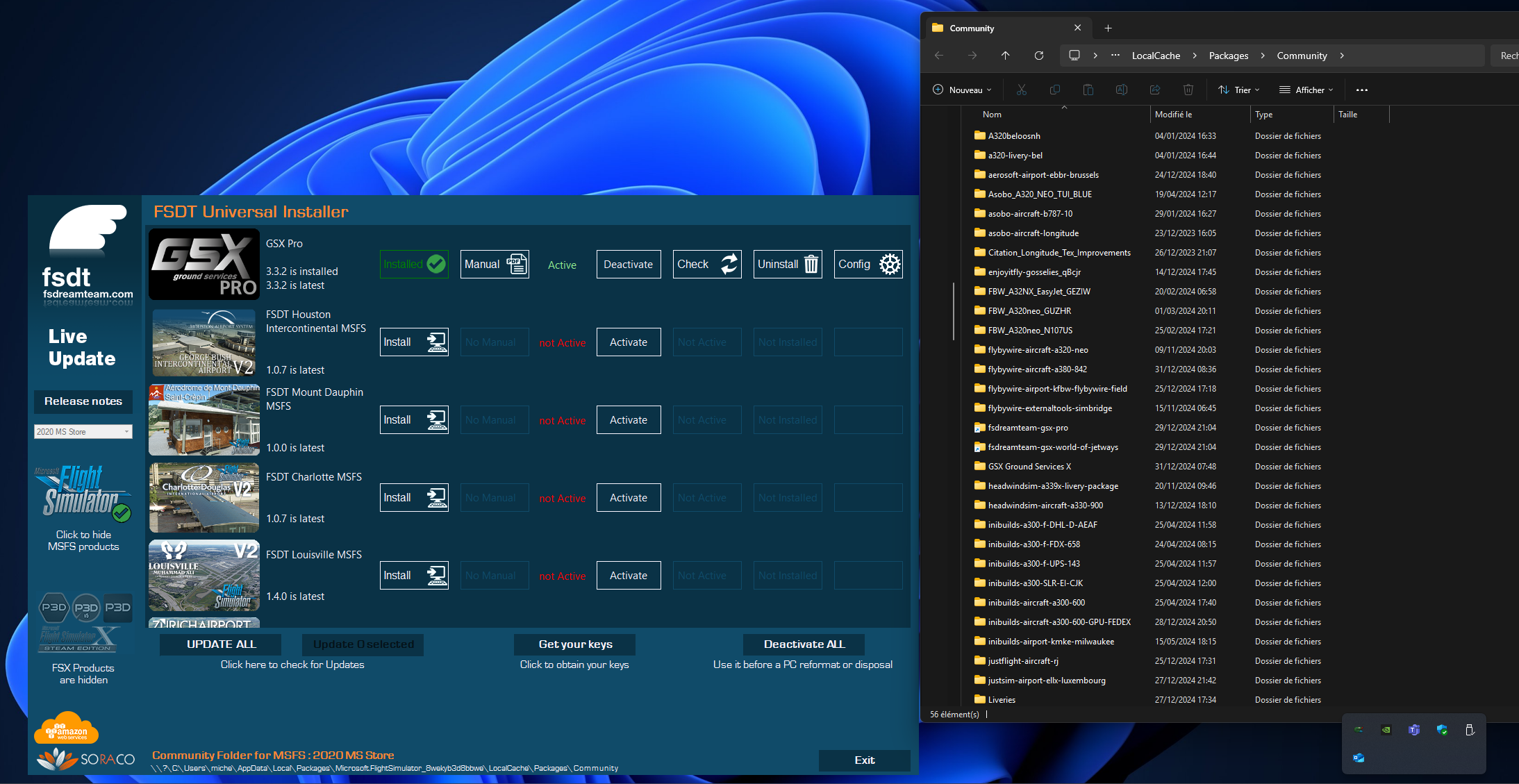
Task: Sort by Modifié le column header
Action: tap(1173, 115)
